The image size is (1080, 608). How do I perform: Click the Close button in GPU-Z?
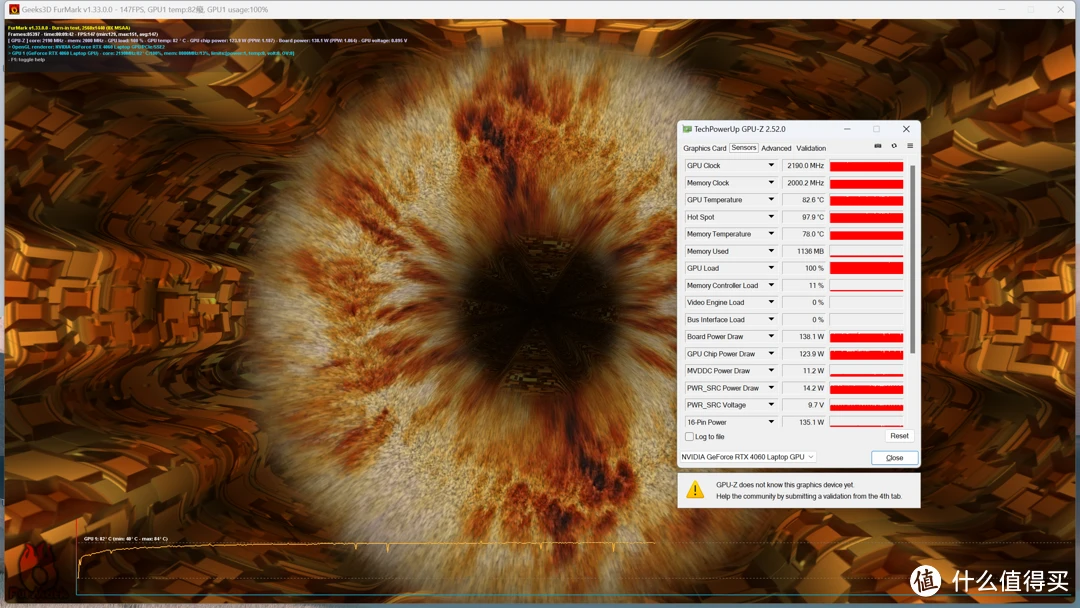click(894, 458)
